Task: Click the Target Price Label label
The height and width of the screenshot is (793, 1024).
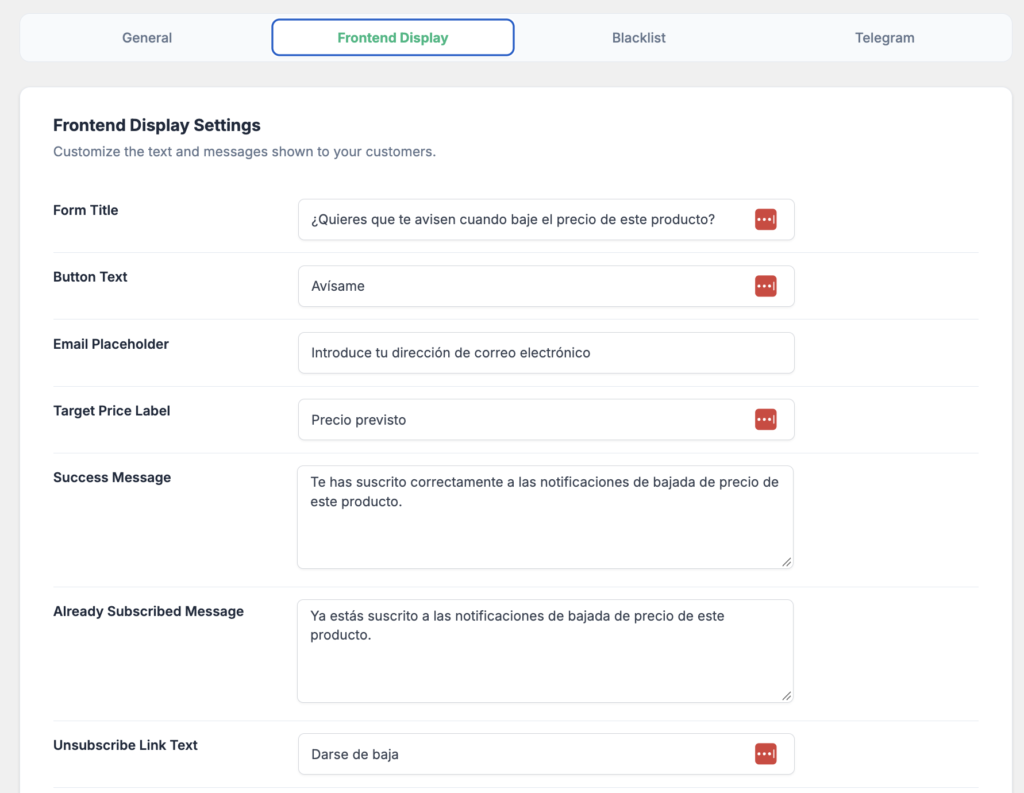Action: coord(112,411)
